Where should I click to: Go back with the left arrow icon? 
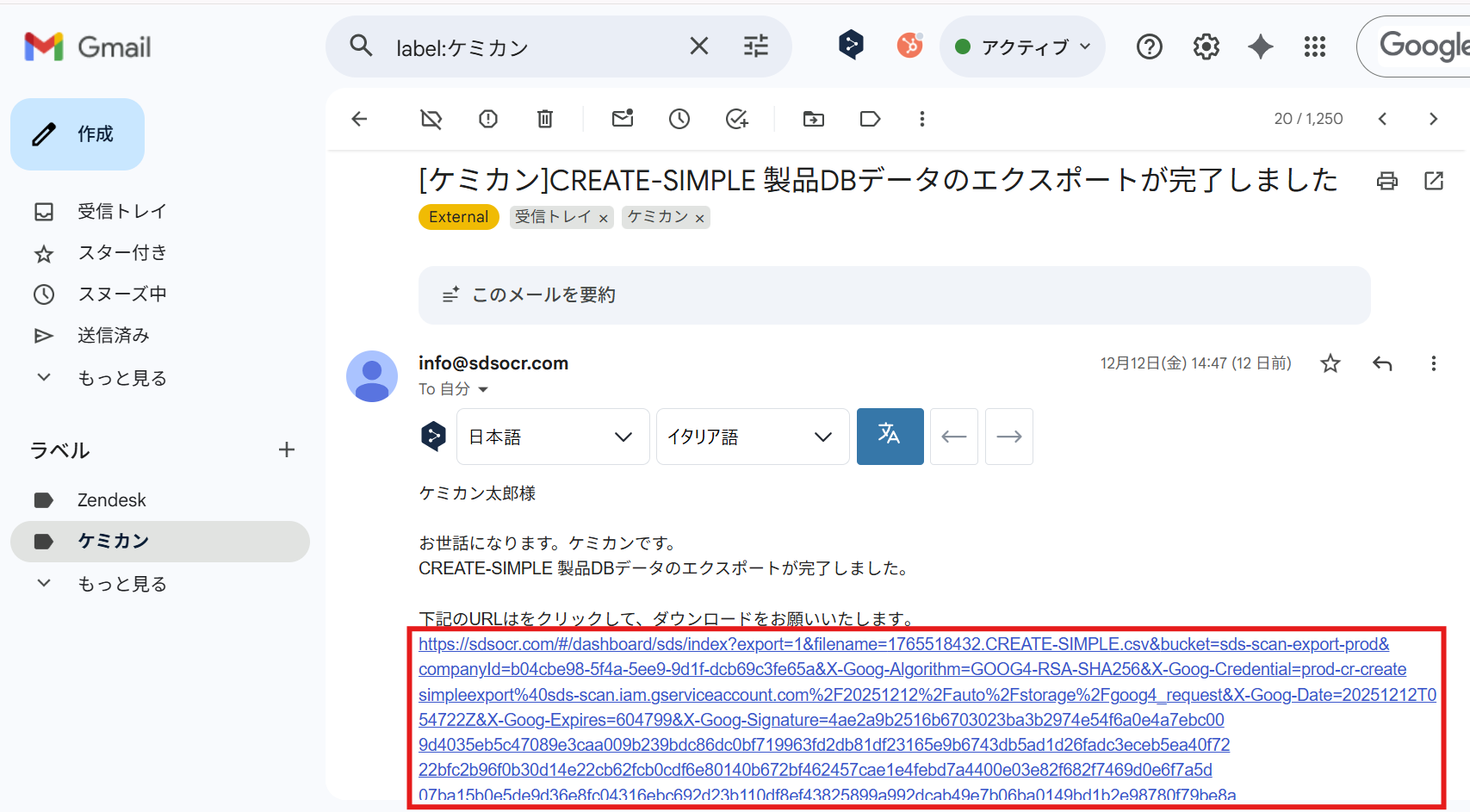click(x=360, y=119)
